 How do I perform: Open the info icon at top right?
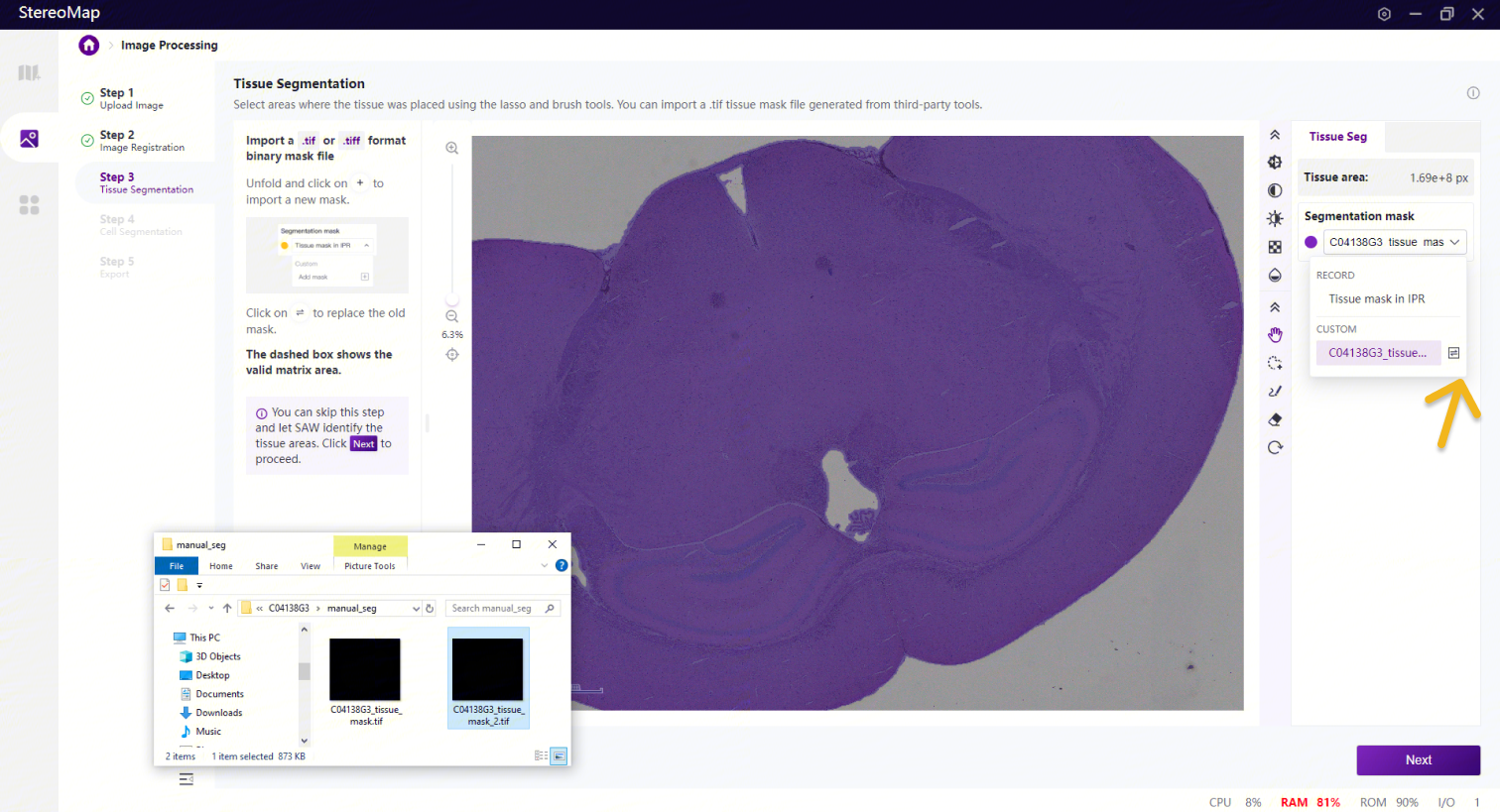point(1473,93)
